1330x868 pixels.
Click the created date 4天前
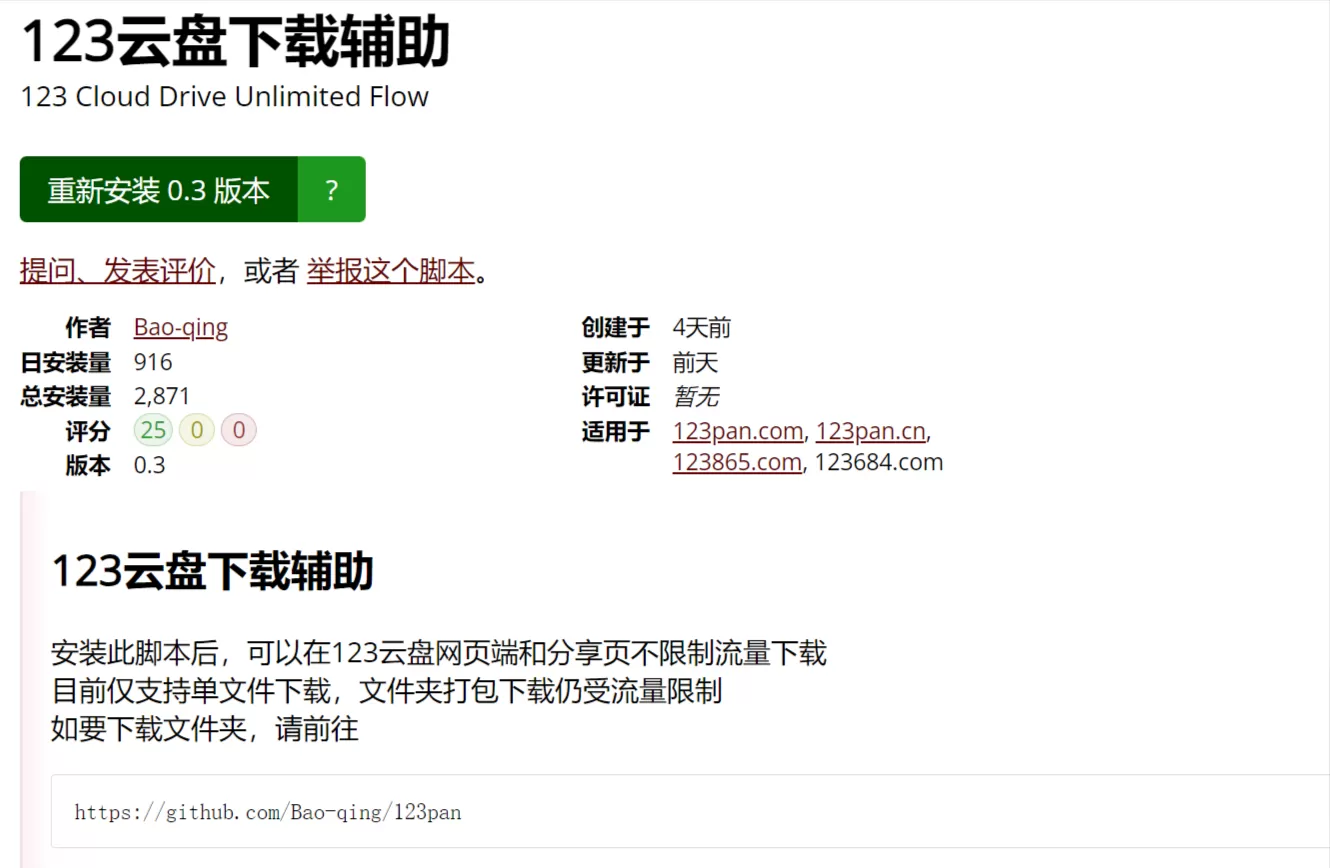(x=702, y=327)
